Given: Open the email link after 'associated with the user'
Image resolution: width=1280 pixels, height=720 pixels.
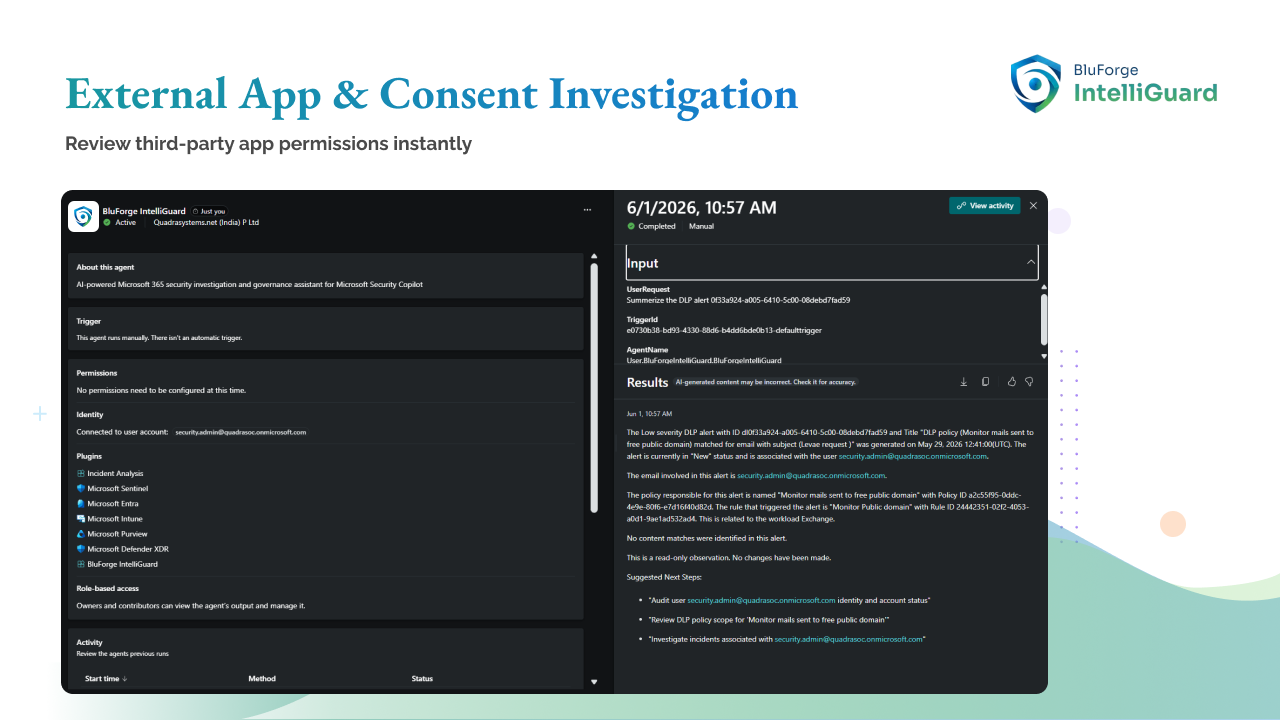Looking at the screenshot, I should click(x=912, y=456).
